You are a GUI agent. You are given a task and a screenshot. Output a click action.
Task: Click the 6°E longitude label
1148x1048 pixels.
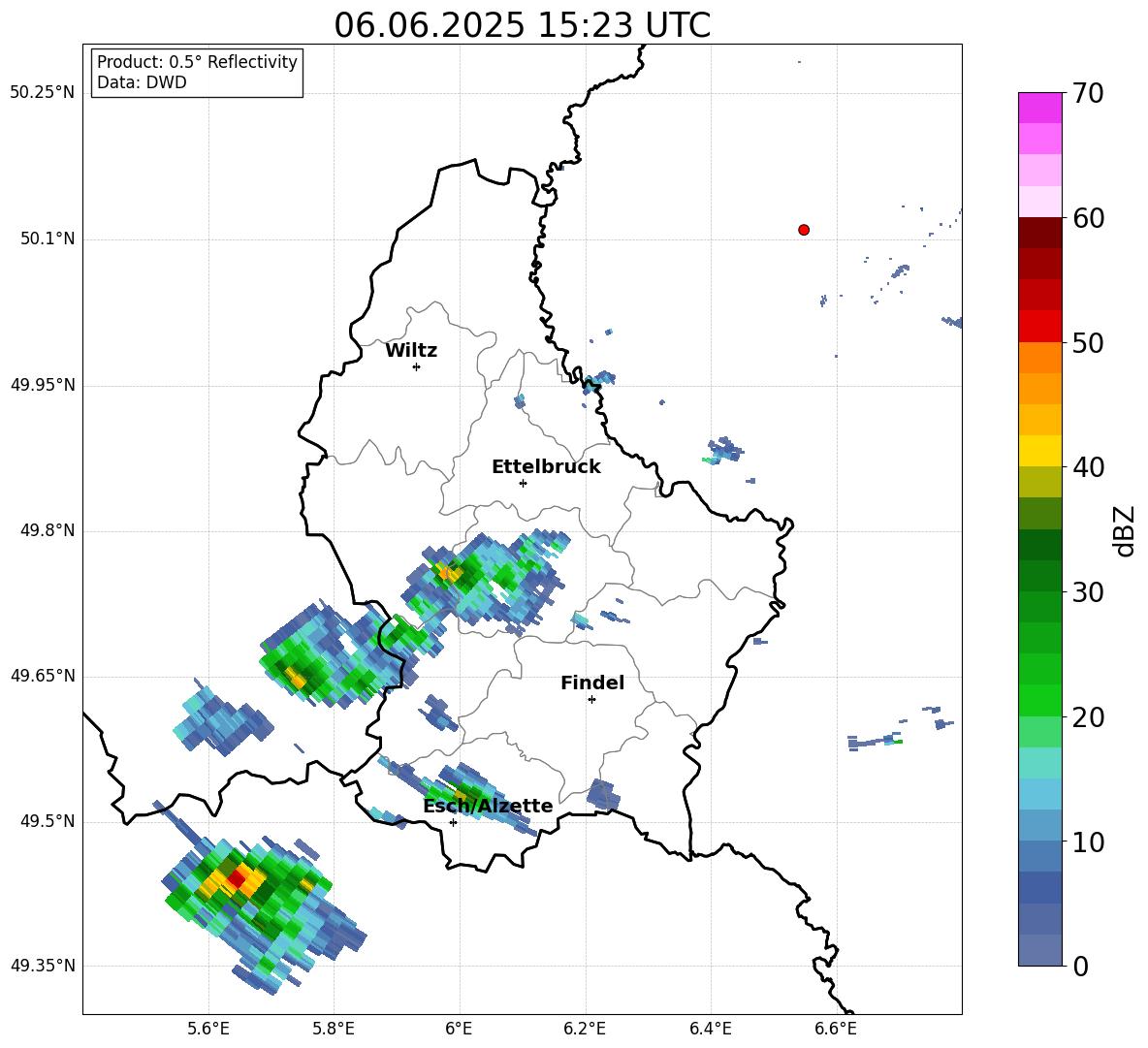click(x=459, y=1030)
